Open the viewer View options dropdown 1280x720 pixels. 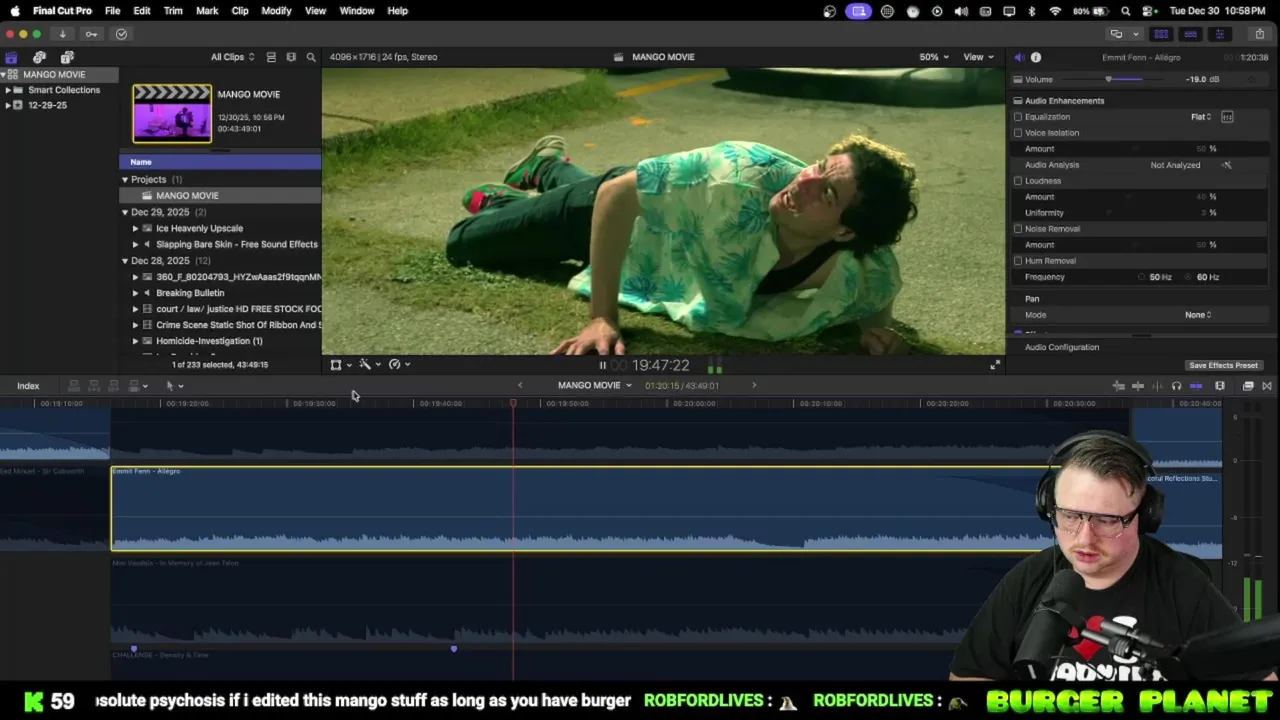978,57
